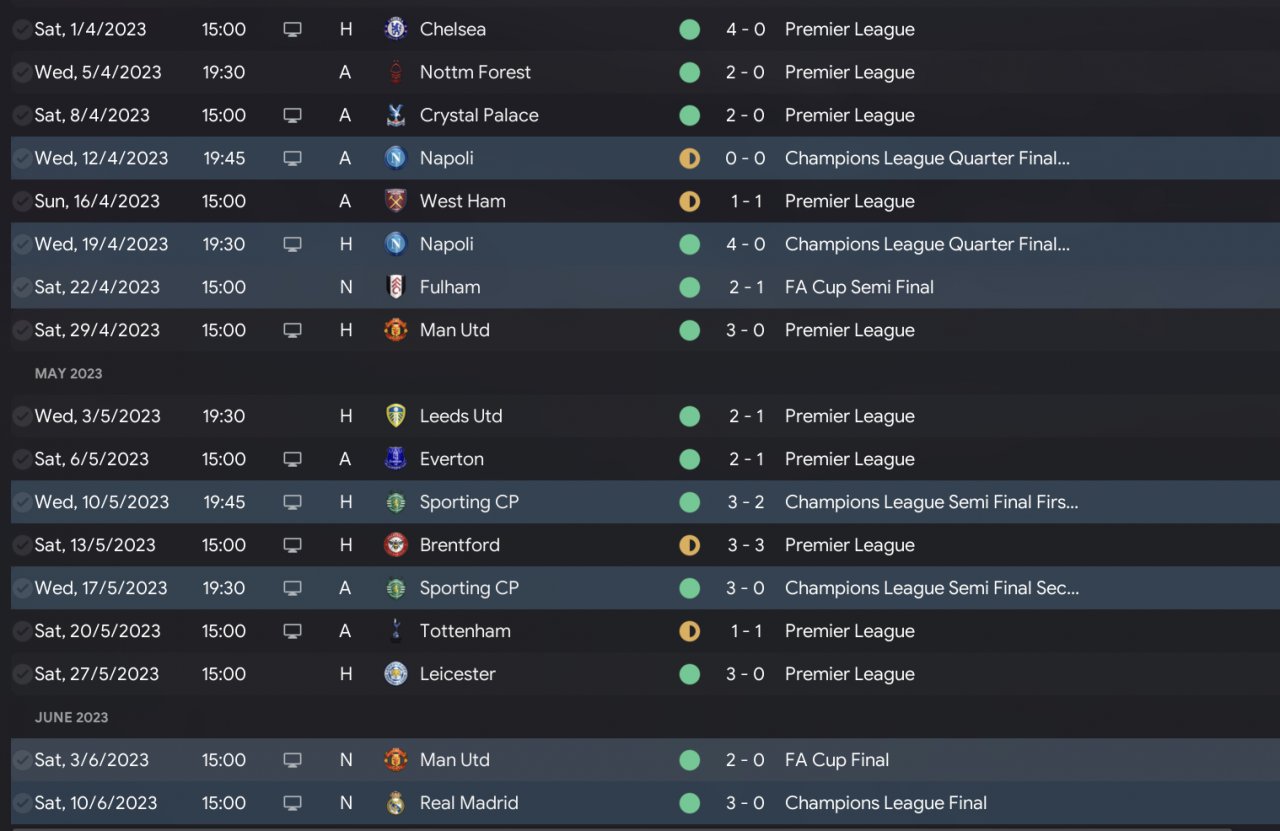Open the FA Cup Final competition link
This screenshot has width=1280, height=831.
tap(836, 760)
